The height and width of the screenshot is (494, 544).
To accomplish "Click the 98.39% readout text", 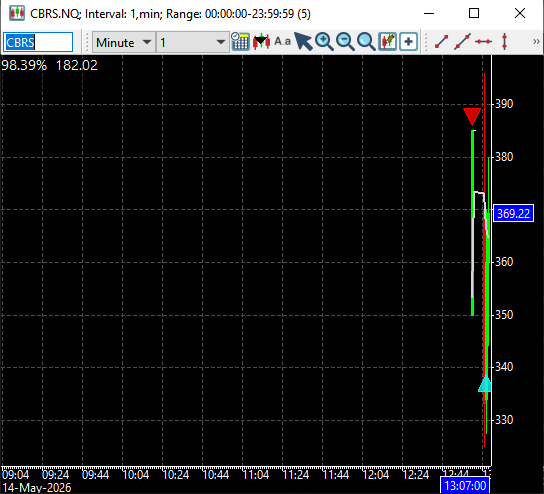I will 24,65.
